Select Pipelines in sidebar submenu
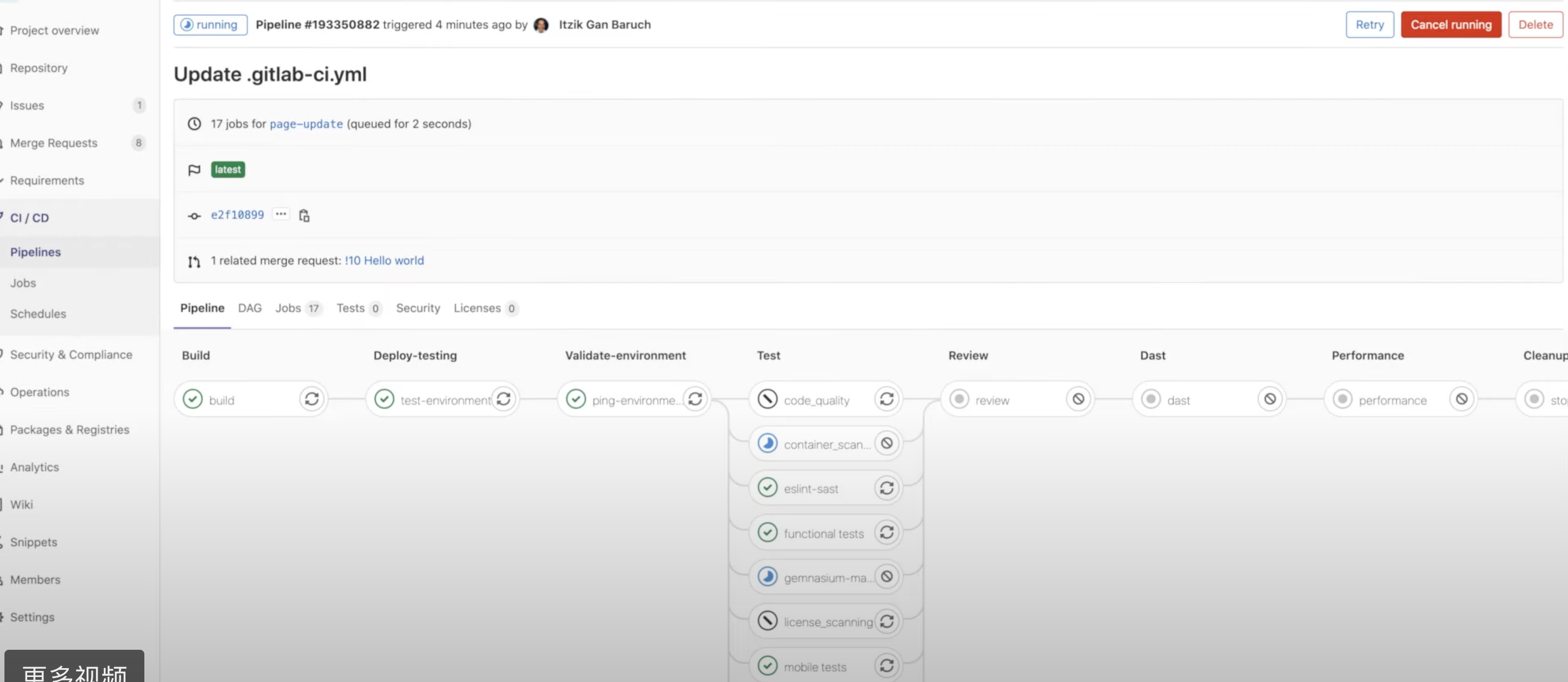 click(36, 252)
